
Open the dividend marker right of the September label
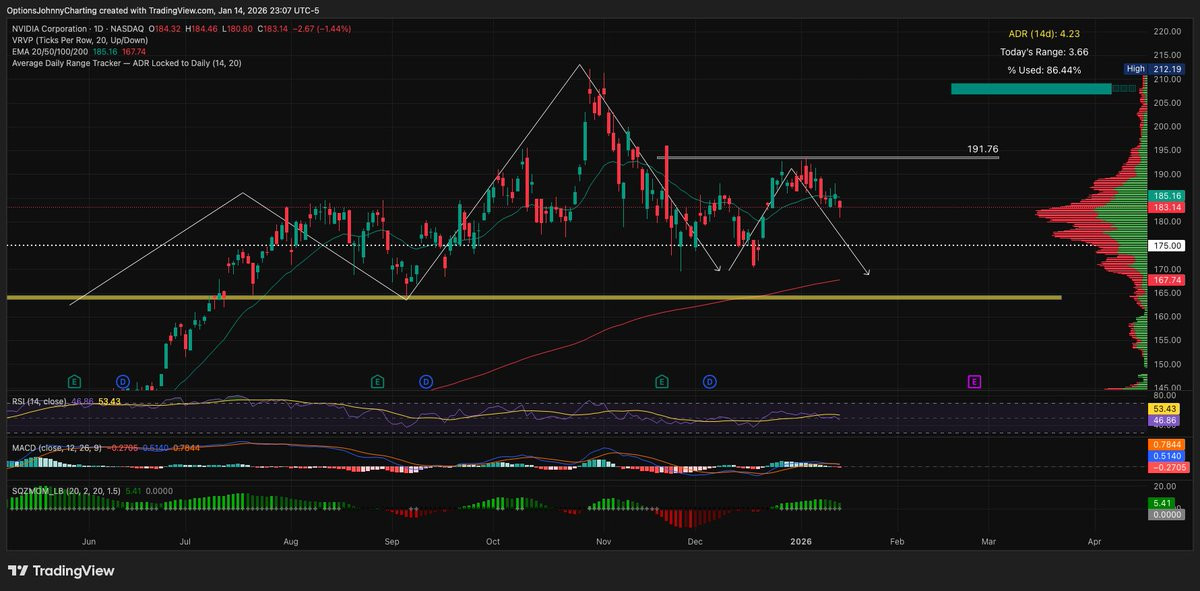[x=425, y=381]
